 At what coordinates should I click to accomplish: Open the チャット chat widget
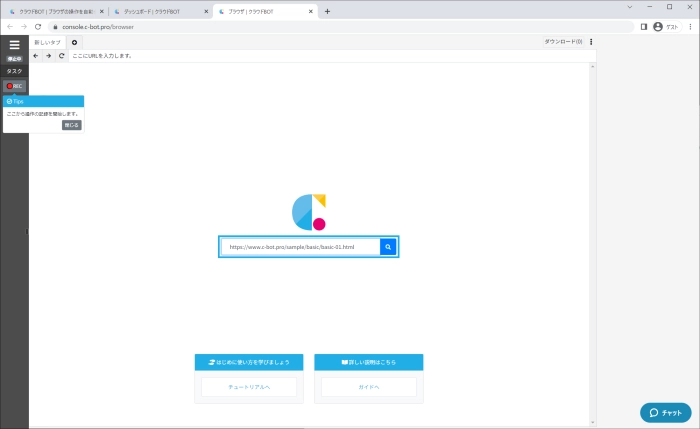pyautogui.click(x=665, y=412)
